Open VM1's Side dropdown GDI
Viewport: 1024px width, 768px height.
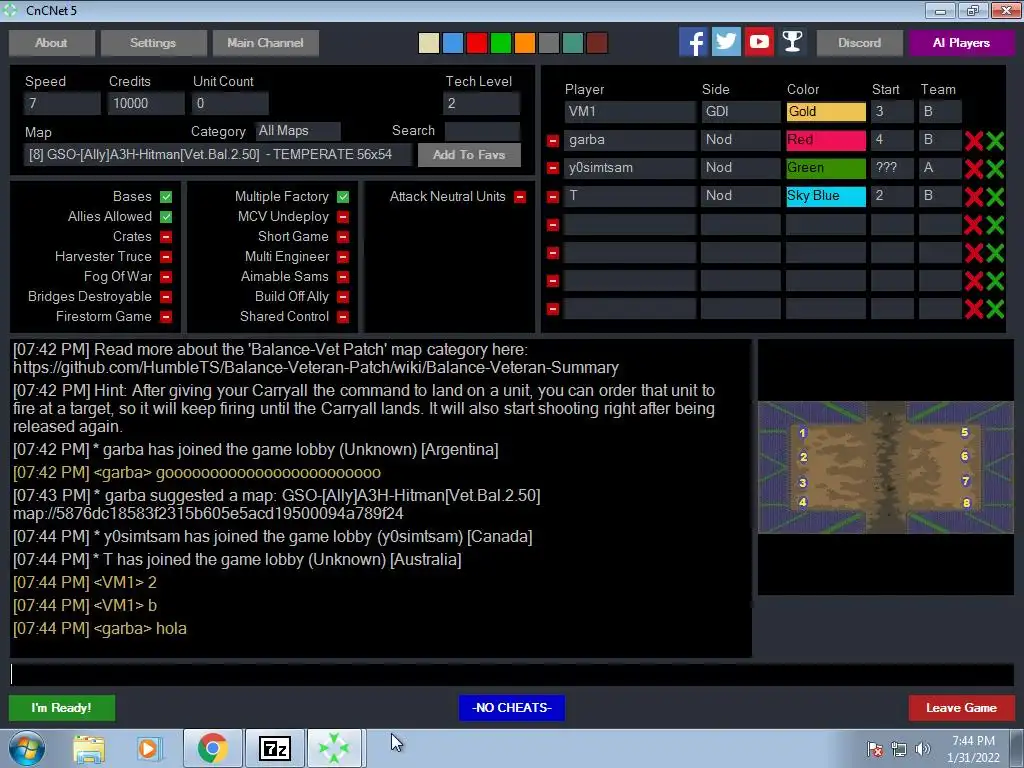pos(741,112)
